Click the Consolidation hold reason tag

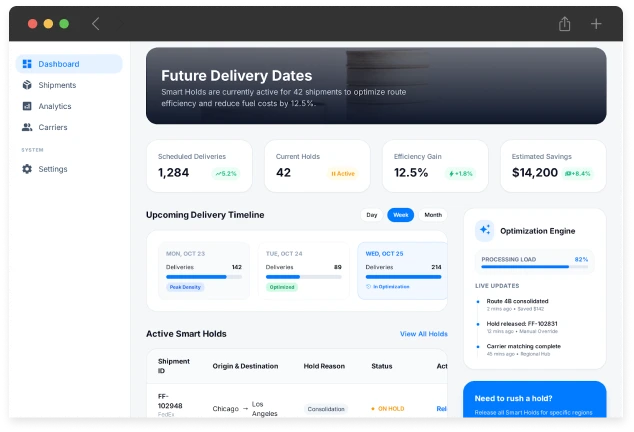[326, 409]
